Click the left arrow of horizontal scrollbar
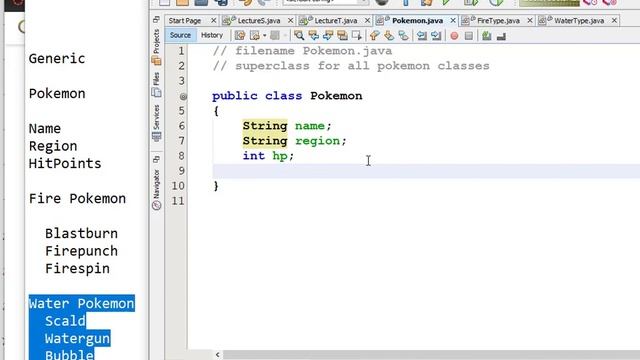 point(218,355)
